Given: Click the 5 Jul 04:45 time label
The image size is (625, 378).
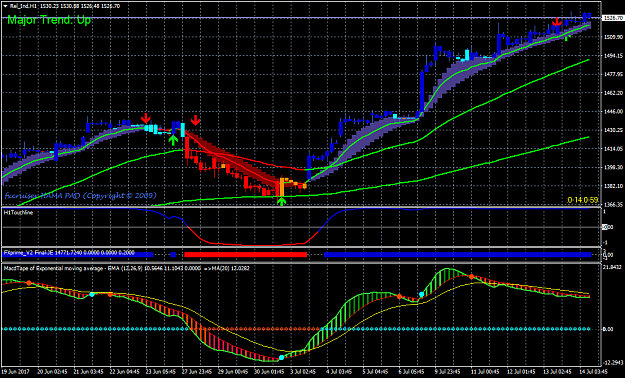Looking at the screenshot, I should (x=375, y=371).
